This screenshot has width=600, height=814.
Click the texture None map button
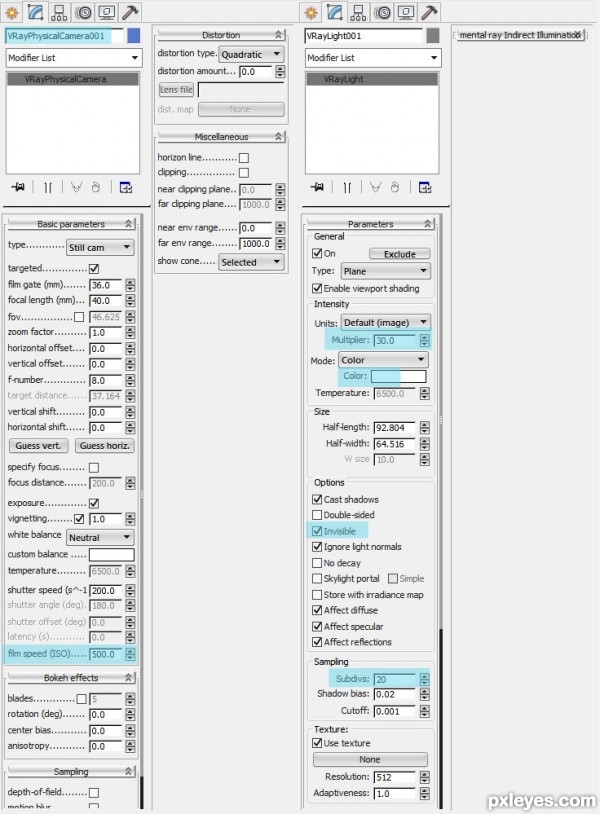370,759
